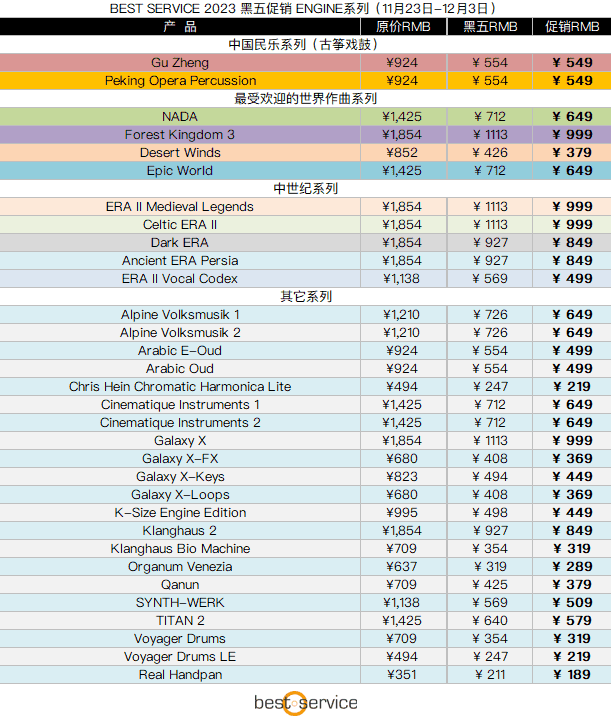The width and height of the screenshot is (611, 722).
Task: Click TITAN 2 Black Friday price ¥640
Action: point(490,621)
